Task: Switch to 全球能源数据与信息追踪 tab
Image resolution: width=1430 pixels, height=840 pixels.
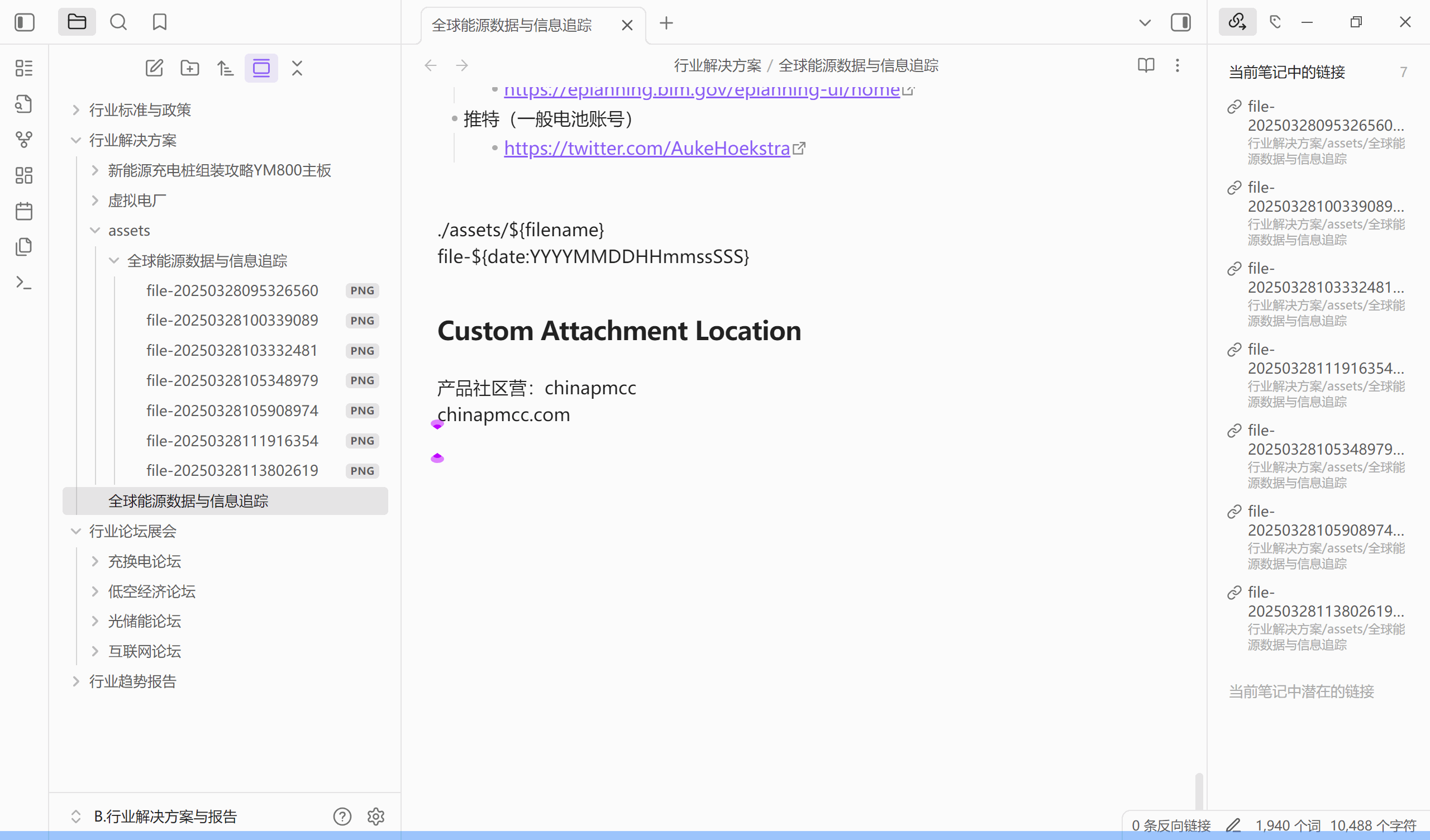Action: 511,25
